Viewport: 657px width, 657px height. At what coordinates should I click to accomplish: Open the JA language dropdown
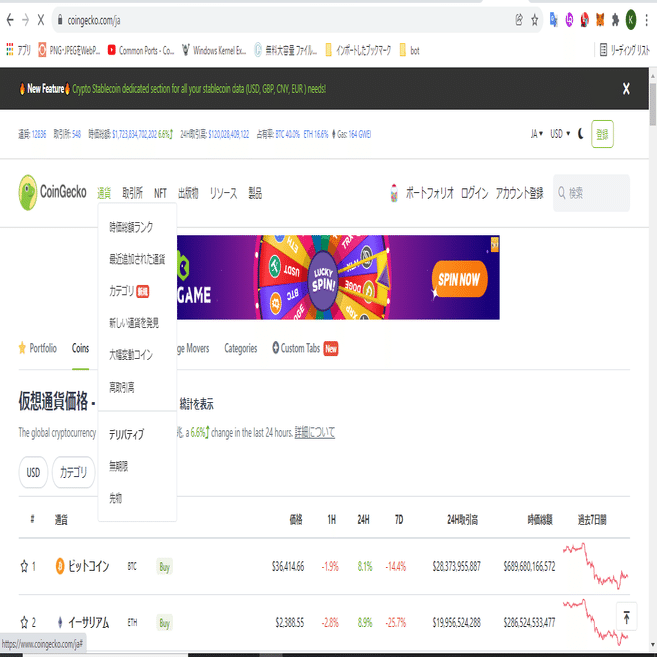[x=536, y=134]
